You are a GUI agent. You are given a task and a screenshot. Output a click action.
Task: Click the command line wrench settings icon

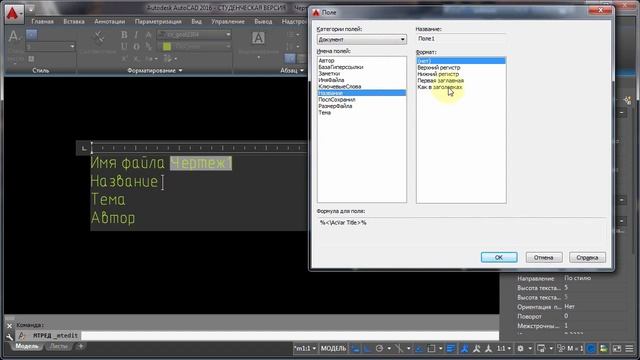tap(9, 336)
